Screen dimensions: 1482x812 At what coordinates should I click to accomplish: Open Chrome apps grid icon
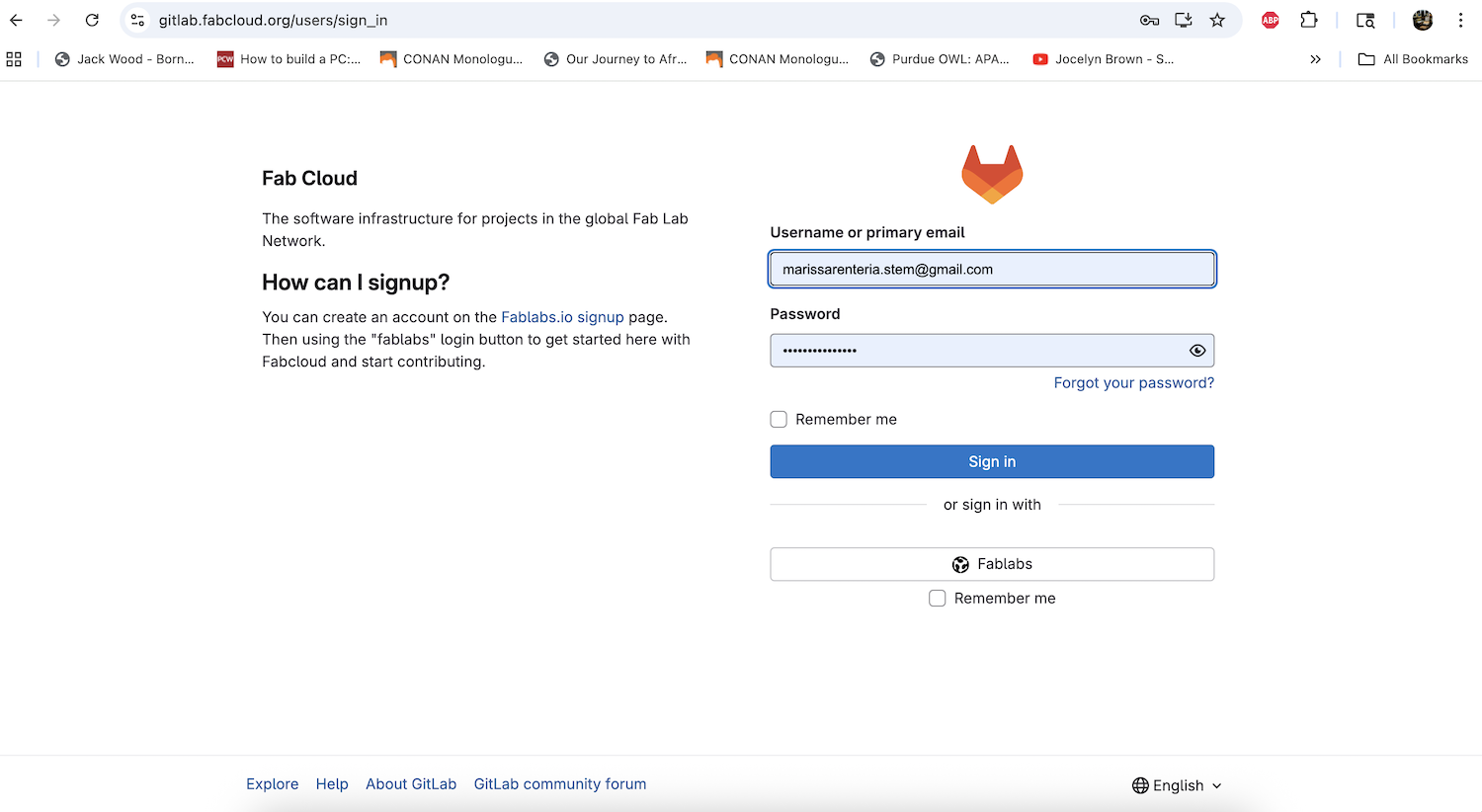point(14,59)
